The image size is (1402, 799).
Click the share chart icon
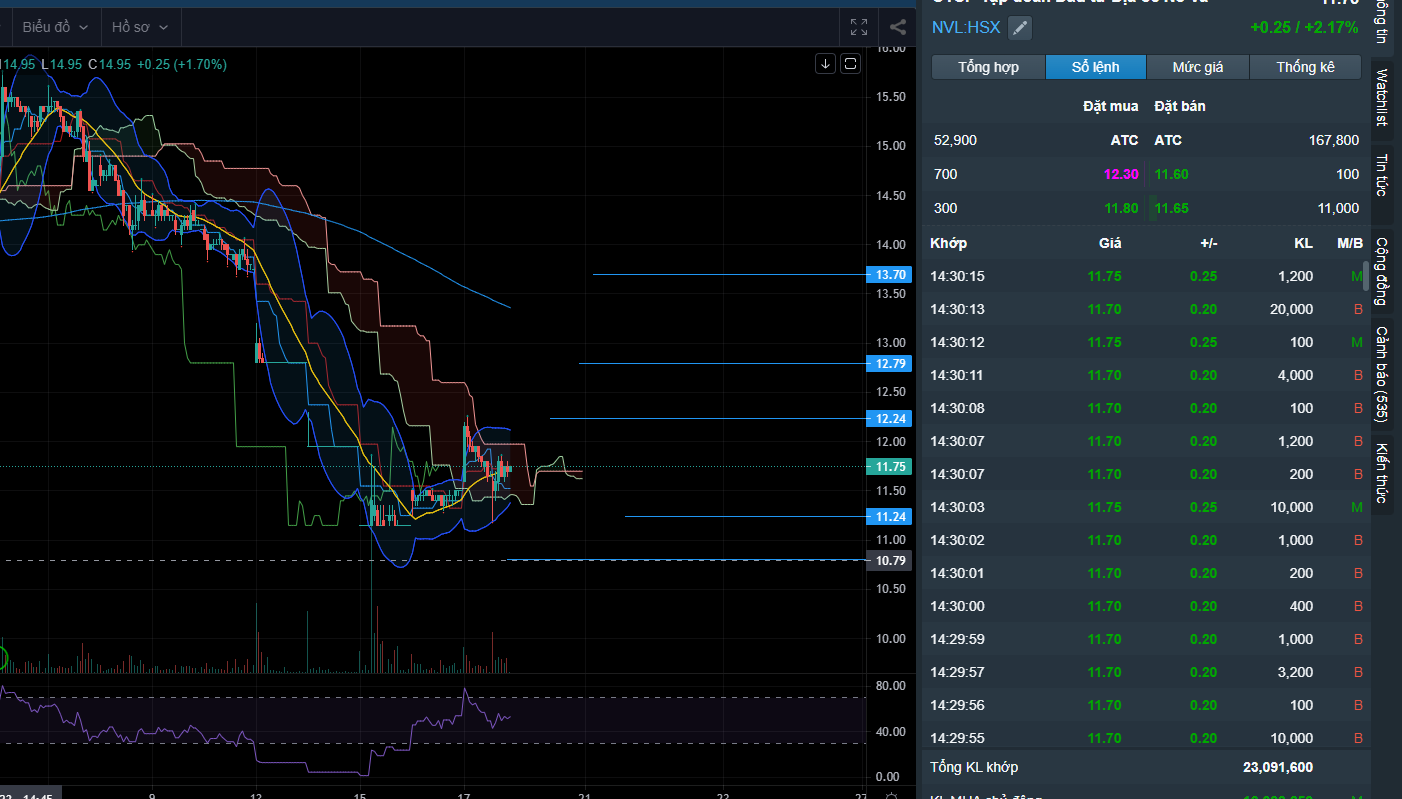898,27
